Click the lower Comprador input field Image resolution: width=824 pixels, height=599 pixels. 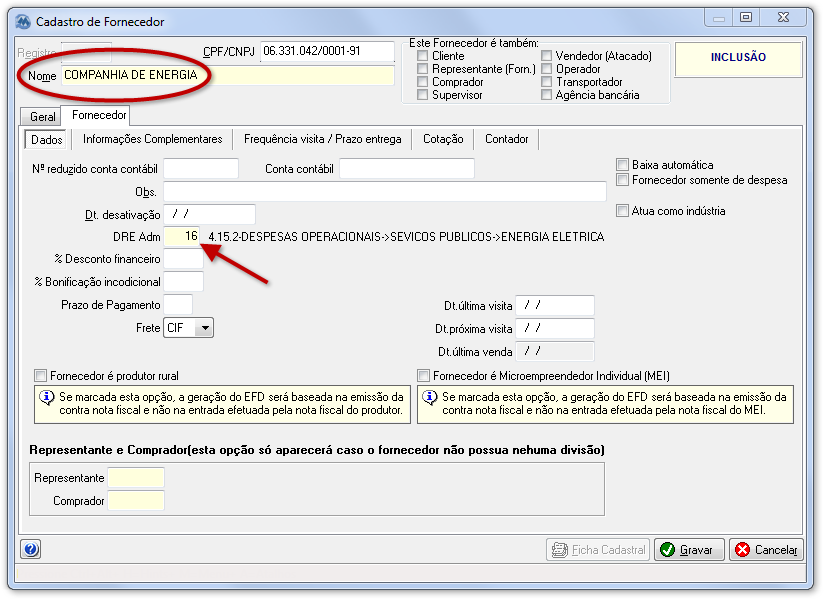coord(136,501)
